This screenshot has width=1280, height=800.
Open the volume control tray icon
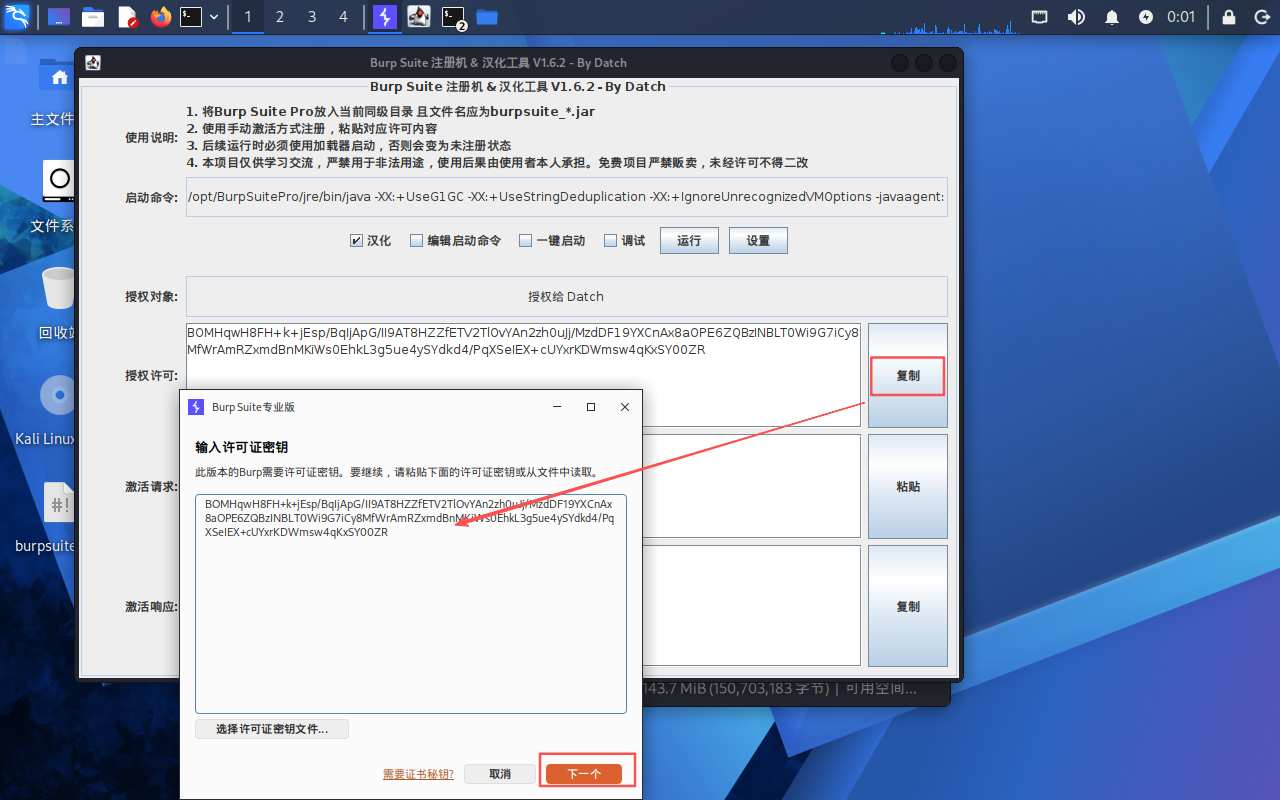(x=1076, y=17)
